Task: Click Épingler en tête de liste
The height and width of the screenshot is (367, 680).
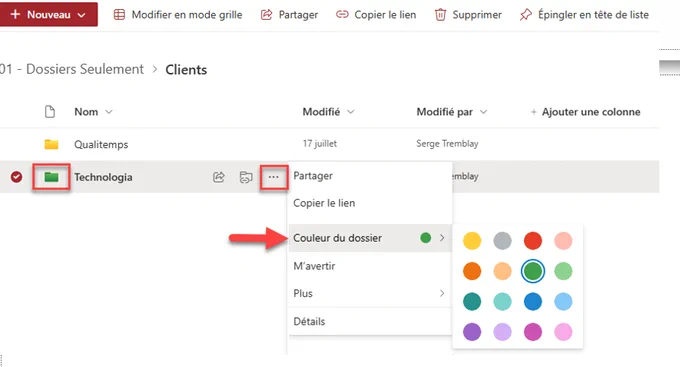Action: (584, 15)
